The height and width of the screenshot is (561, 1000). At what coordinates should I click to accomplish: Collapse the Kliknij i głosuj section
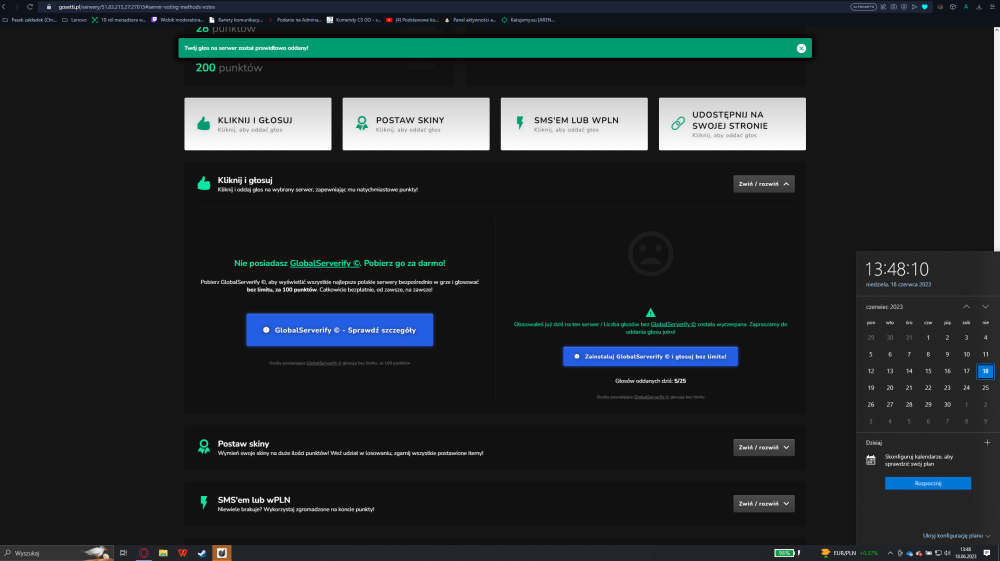tap(763, 184)
